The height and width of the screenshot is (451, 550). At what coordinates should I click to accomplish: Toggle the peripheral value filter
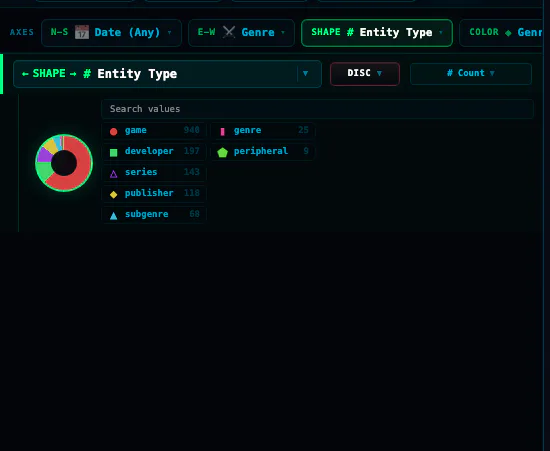pos(263,152)
